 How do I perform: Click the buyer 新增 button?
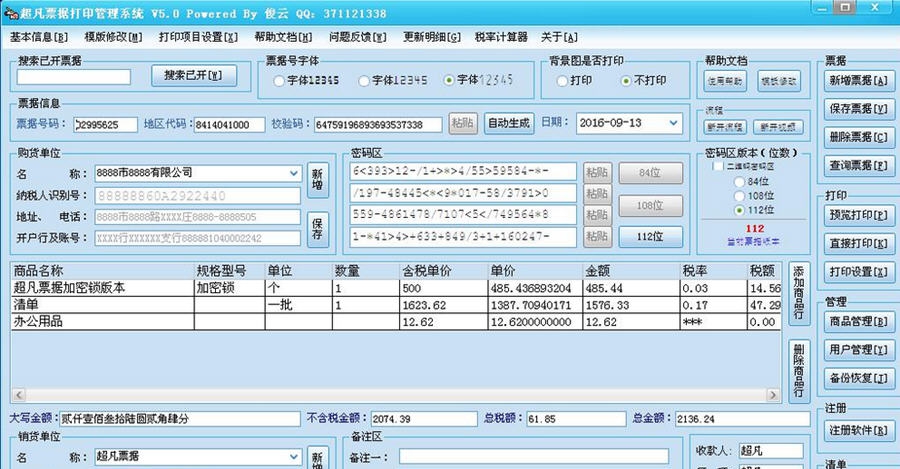coord(317,180)
